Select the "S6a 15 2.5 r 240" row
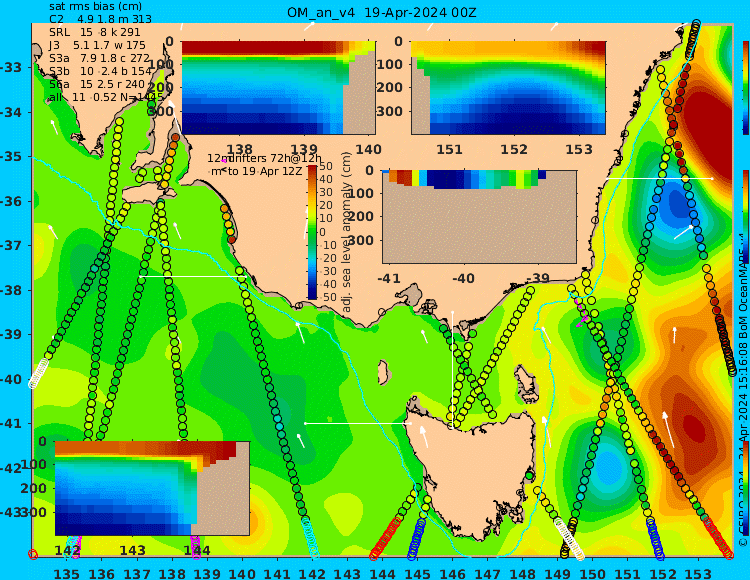 click(97, 84)
